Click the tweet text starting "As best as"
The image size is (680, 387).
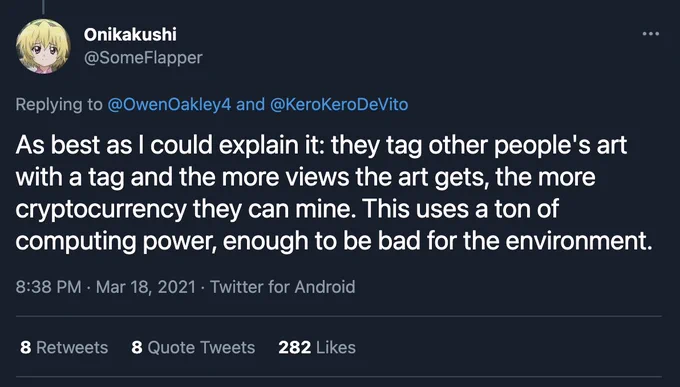click(334, 193)
